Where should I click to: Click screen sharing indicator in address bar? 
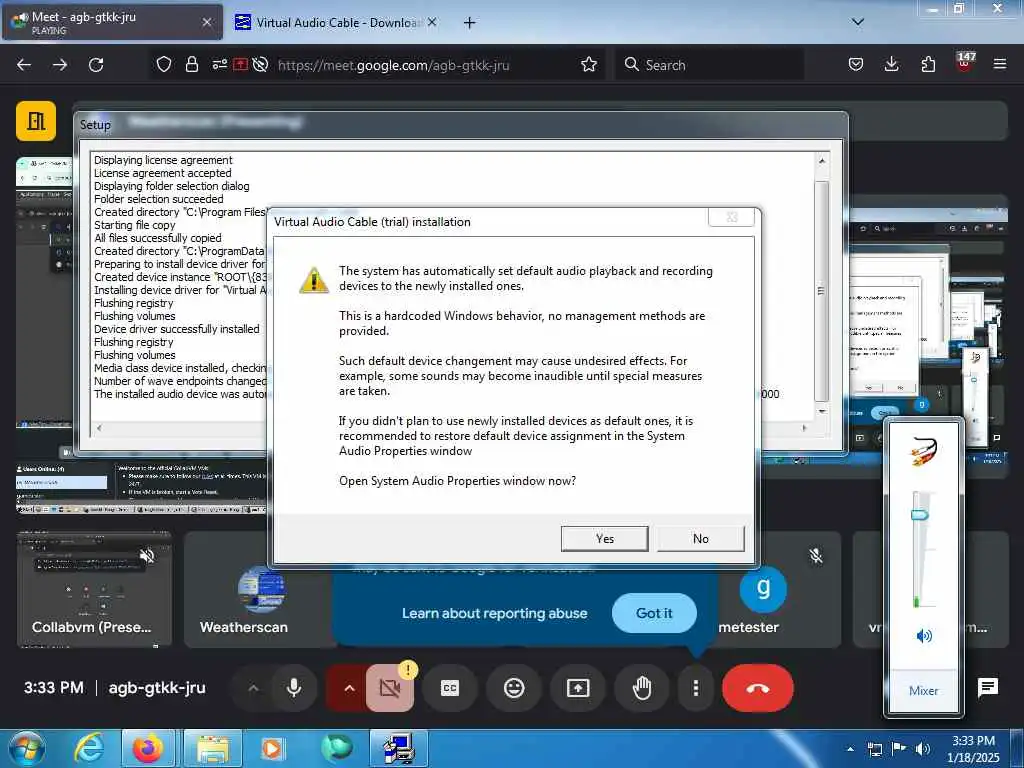(x=240, y=64)
